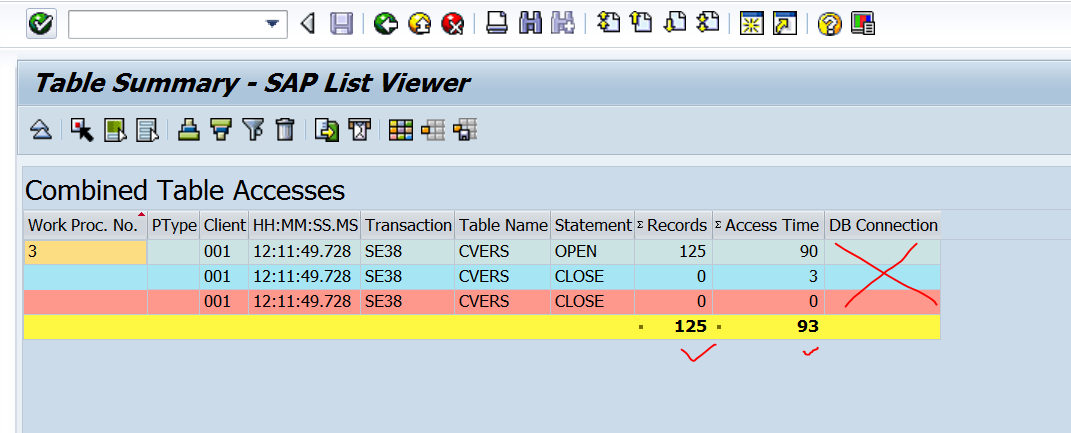Screen dimensions: 1071x433
Task: Go to the previous page icon
Action: point(641,23)
